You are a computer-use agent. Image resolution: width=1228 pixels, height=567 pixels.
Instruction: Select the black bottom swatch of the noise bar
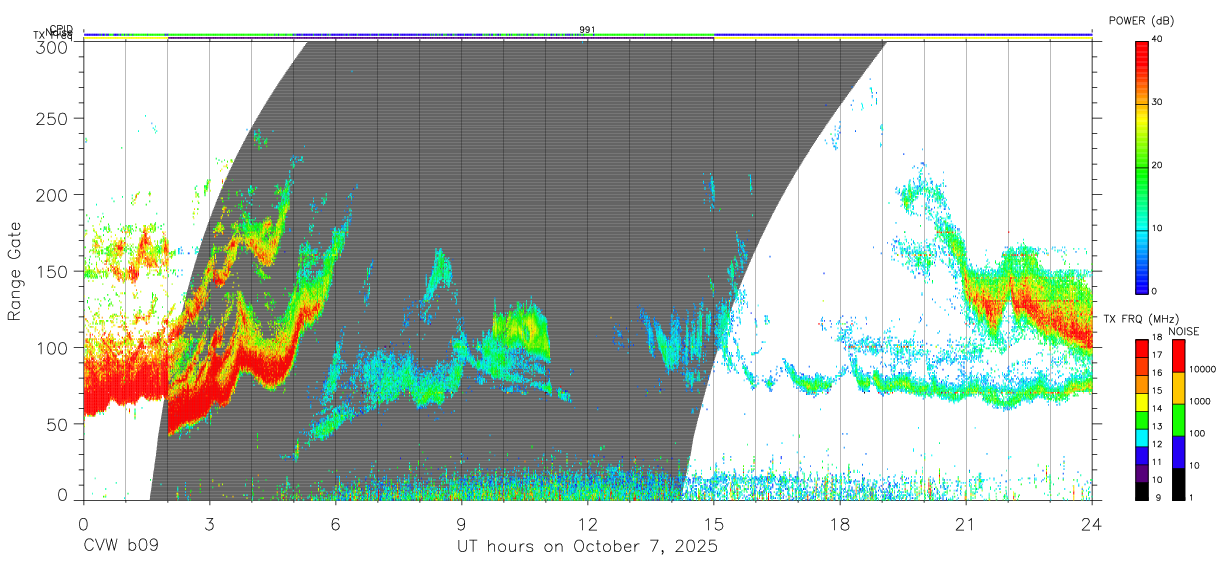coord(1178,484)
